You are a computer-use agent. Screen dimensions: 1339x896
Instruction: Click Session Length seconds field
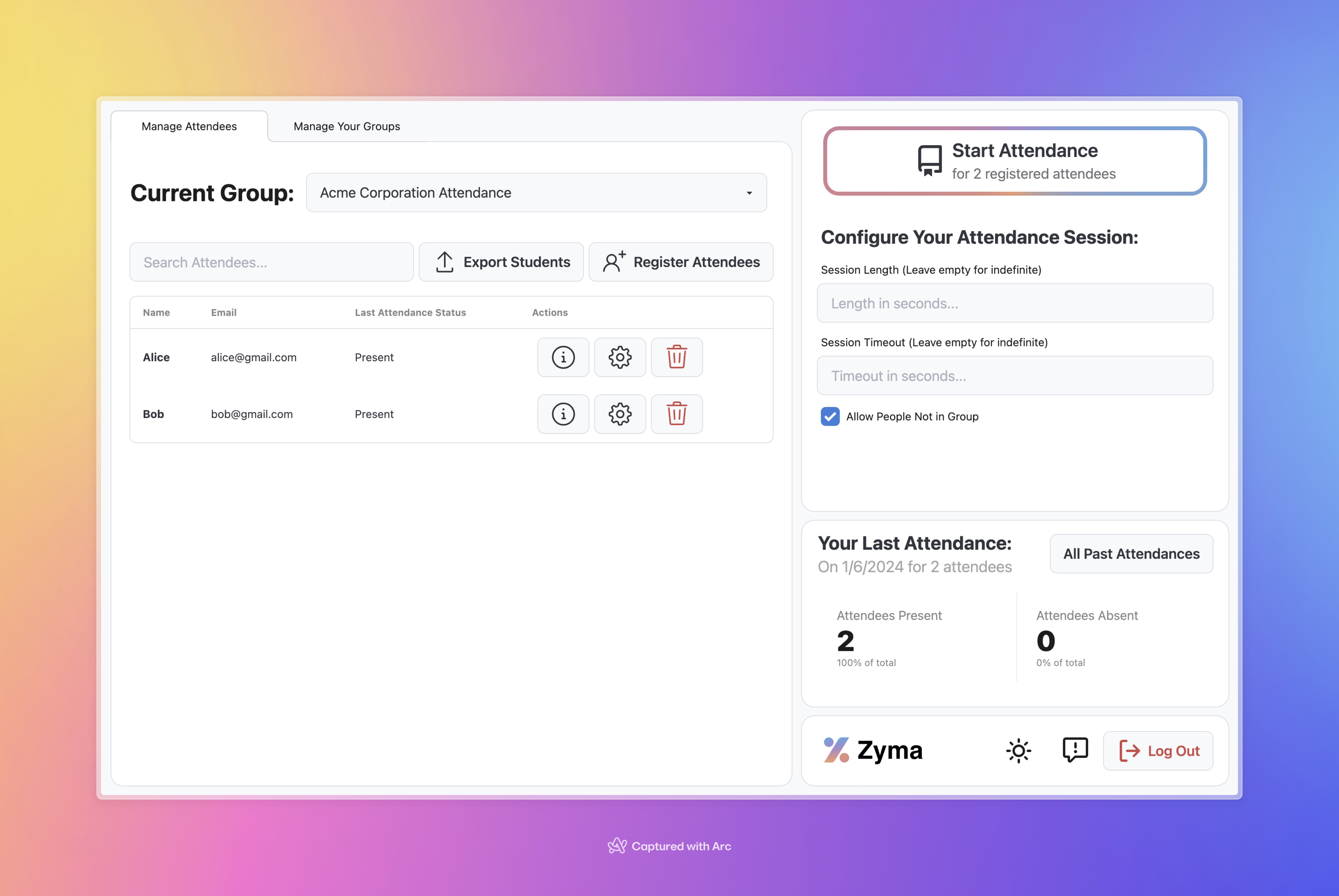pyautogui.click(x=1015, y=303)
